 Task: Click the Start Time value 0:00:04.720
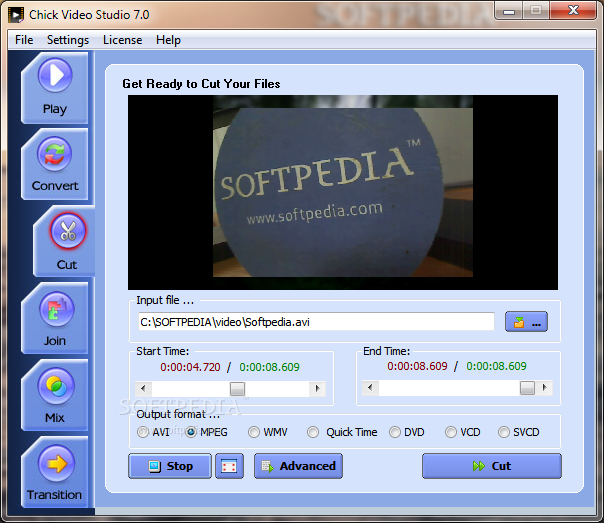[190, 367]
